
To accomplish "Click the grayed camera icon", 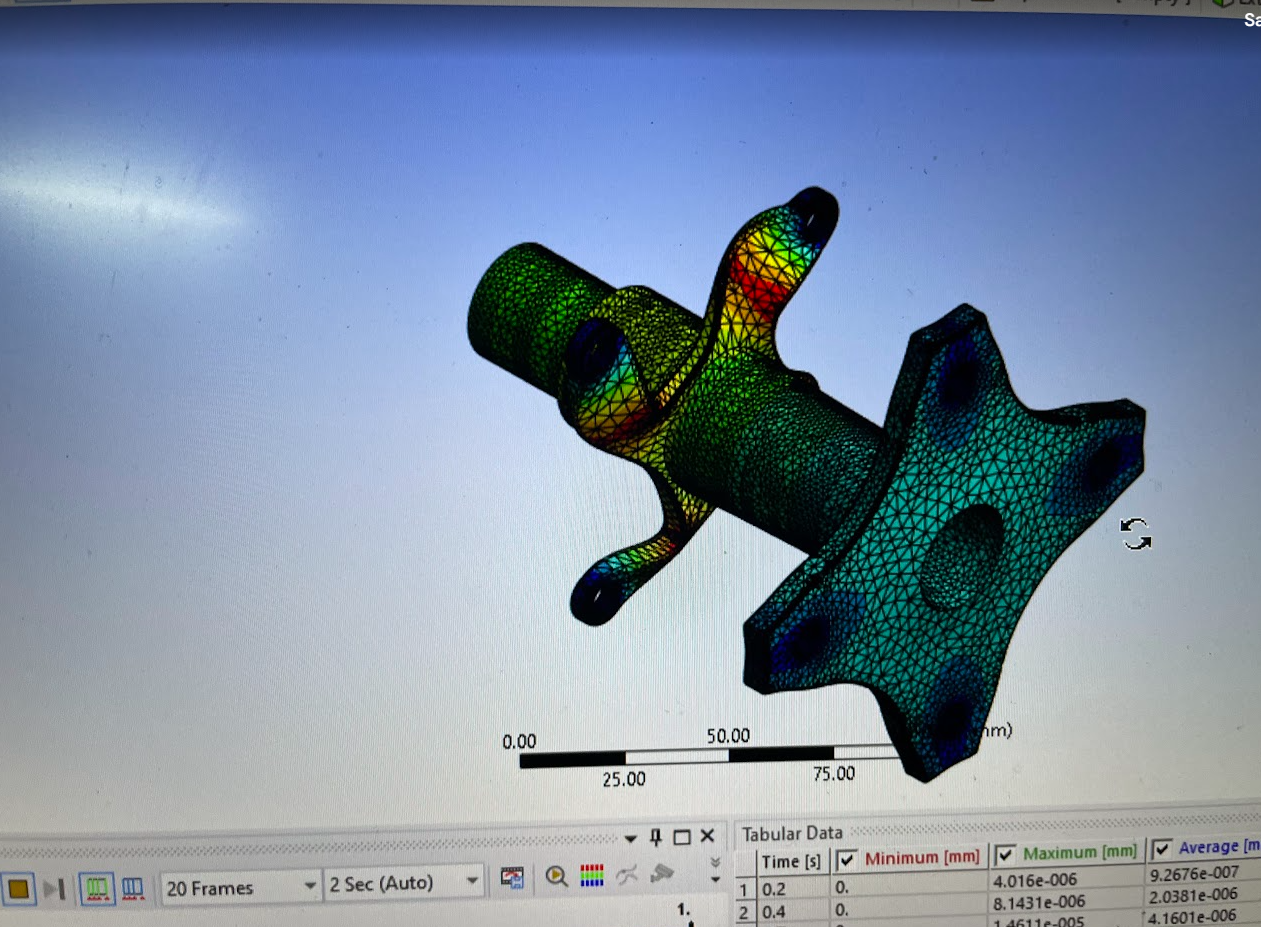I will pyautogui.click(x=661, y=874).
